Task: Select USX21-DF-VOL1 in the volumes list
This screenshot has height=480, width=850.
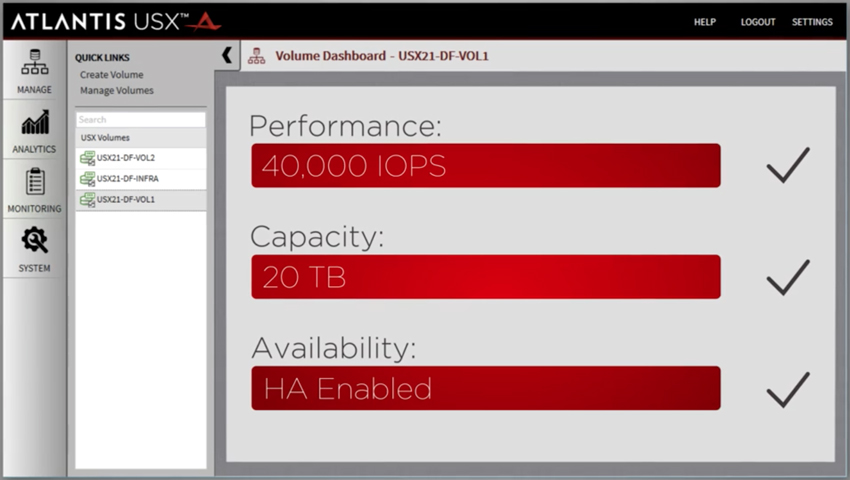Action: coord(141,200)
